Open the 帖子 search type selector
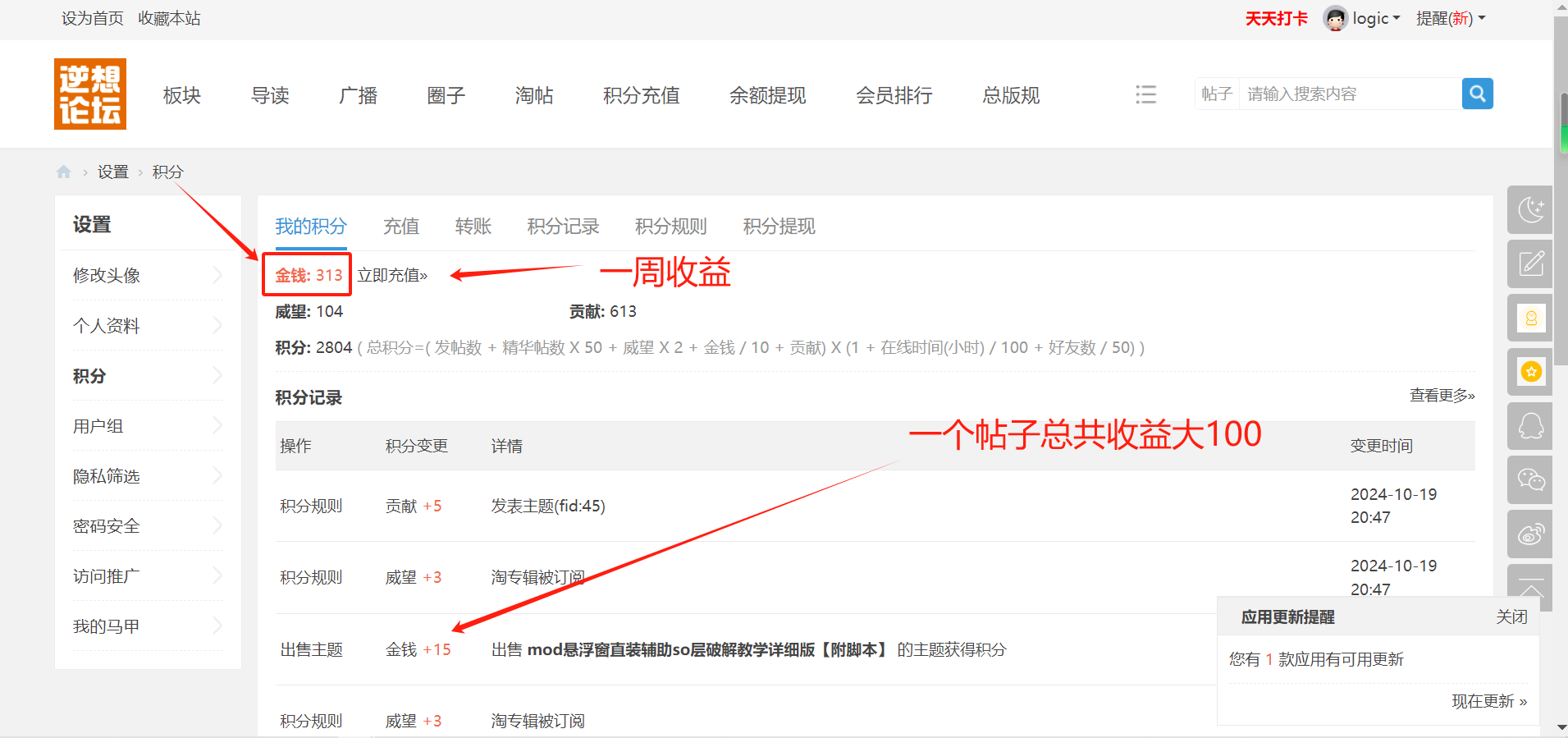Viewport: 1568px width, 738px height. coord(1217,94)
